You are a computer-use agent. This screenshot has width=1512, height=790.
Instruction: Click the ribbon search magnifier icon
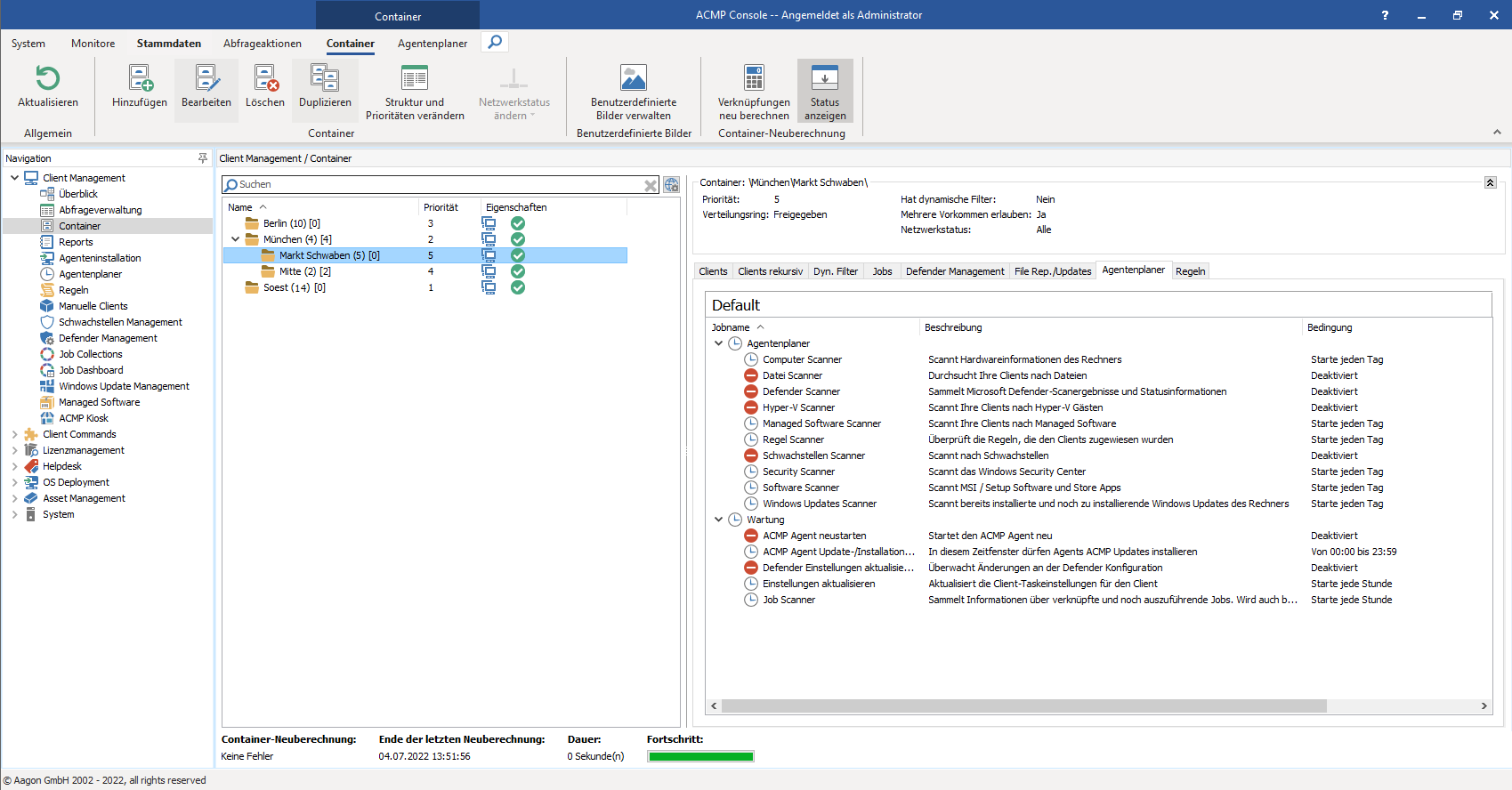coord(495,42)
